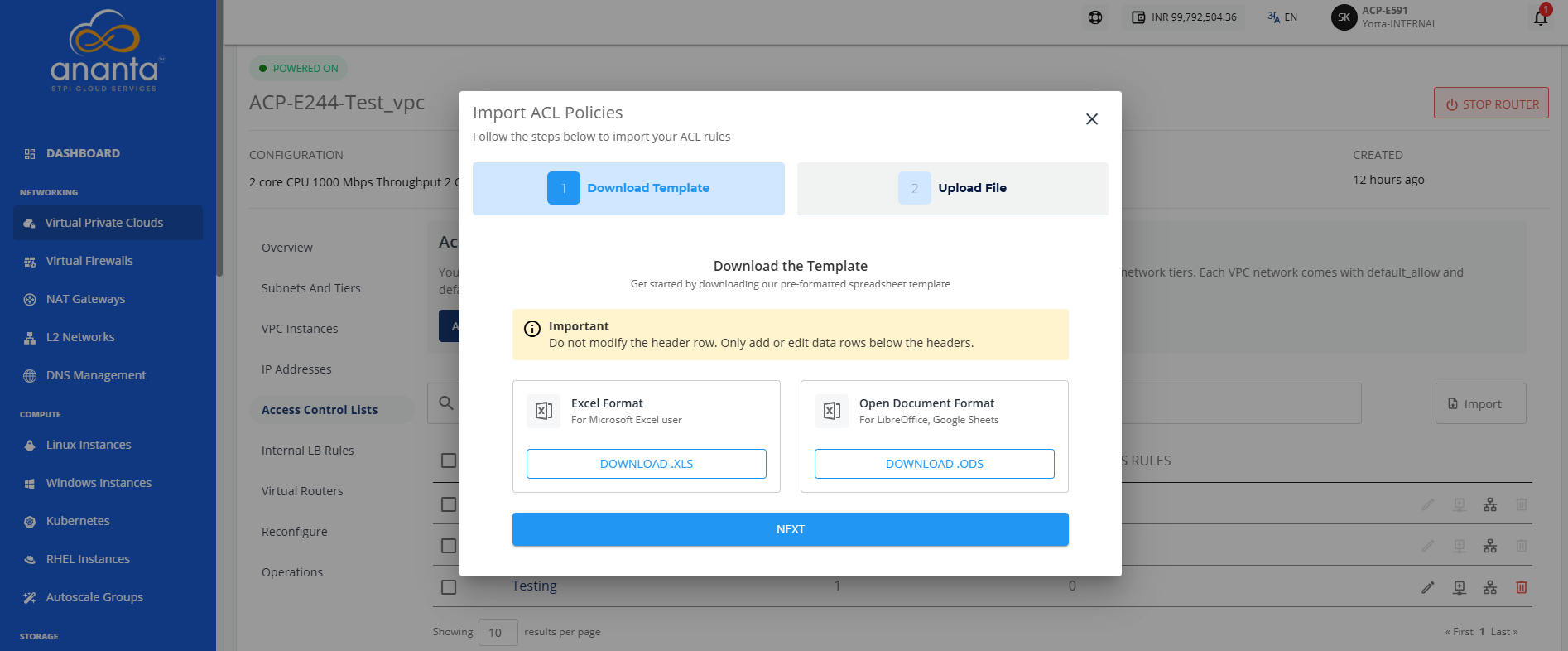Click the Kubernetes sidebar icon
1568x651 pixels.
(x=30, y=522)
